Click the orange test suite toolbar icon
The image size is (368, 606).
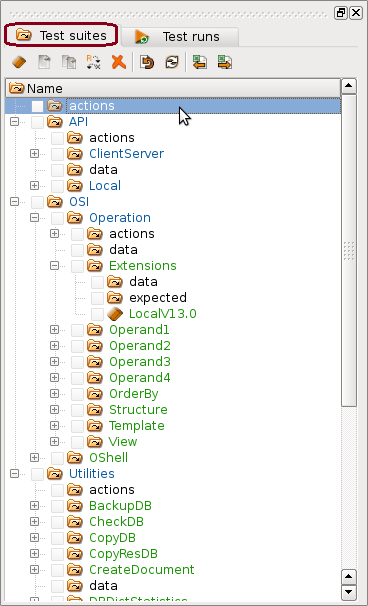[19, 62]
